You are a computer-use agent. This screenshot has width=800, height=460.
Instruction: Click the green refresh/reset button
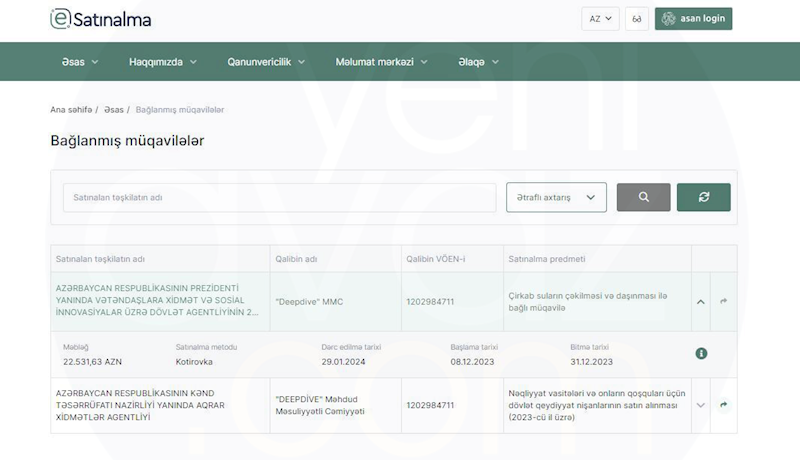point(703,197)
